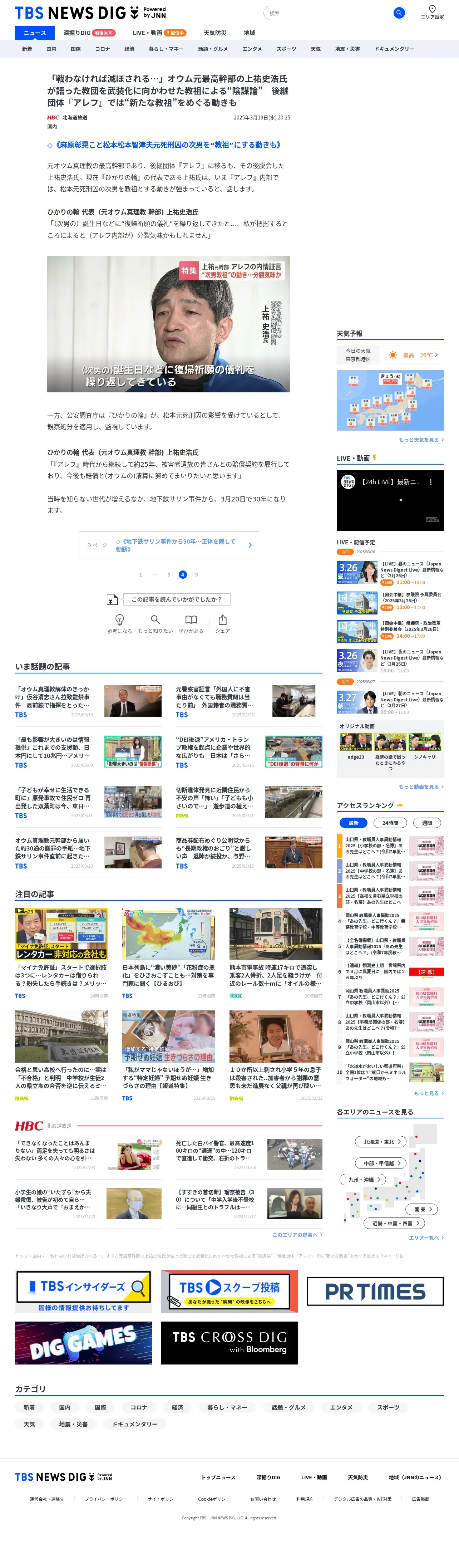Screen dimensions: 459x1568
Task: Select the 週間 ranking tab
Action: (x=427, y=822)
